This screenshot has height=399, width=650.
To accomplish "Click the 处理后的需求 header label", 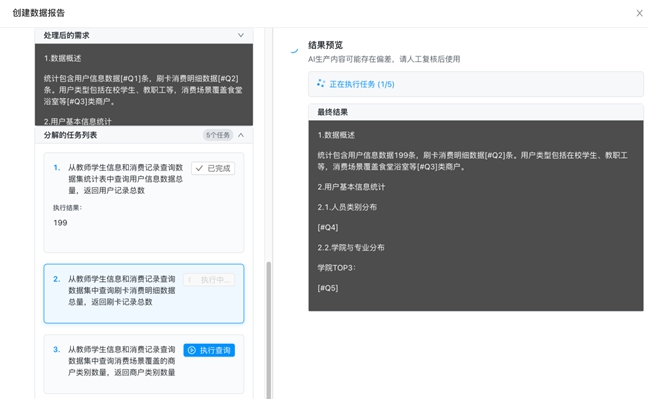I will tap(66, 35).
